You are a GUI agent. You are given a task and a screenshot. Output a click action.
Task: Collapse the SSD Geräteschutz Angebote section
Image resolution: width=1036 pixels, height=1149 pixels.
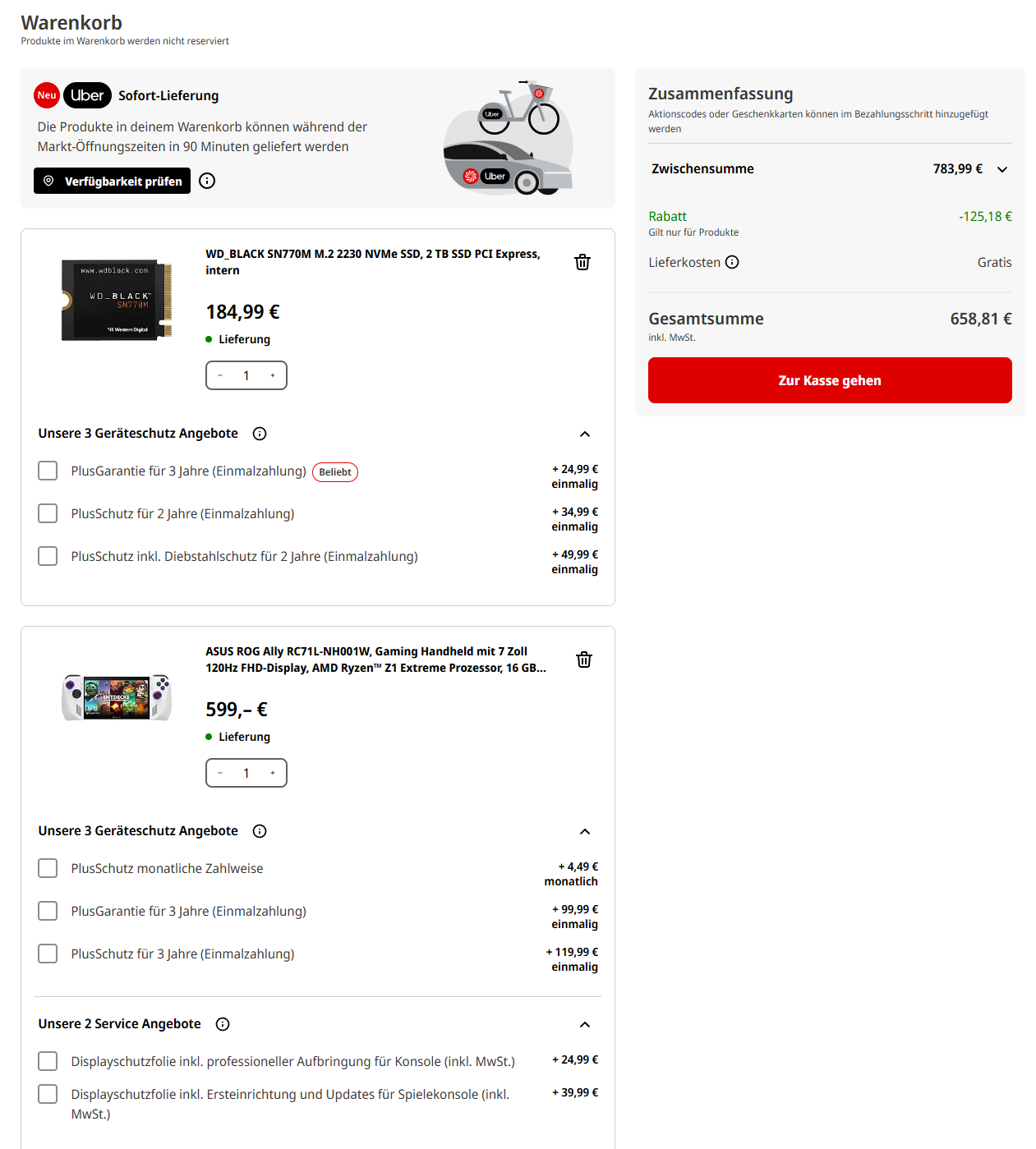(x=585, y=434)
